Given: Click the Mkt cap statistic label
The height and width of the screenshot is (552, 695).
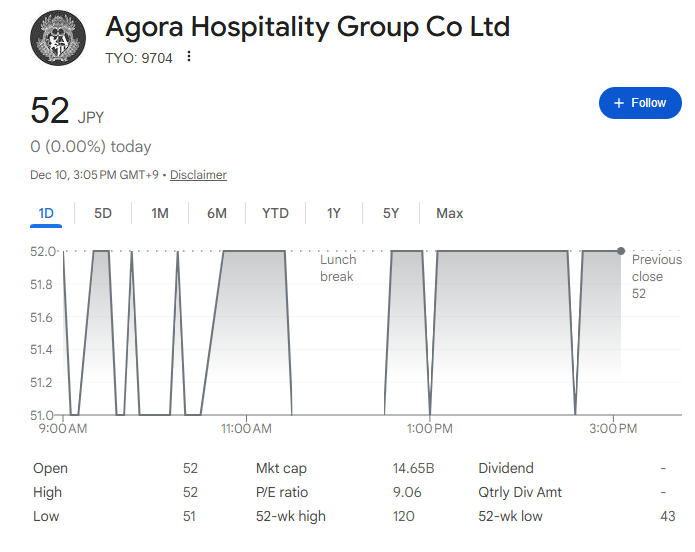Looking at the screenshot, I should click(280, 468).
